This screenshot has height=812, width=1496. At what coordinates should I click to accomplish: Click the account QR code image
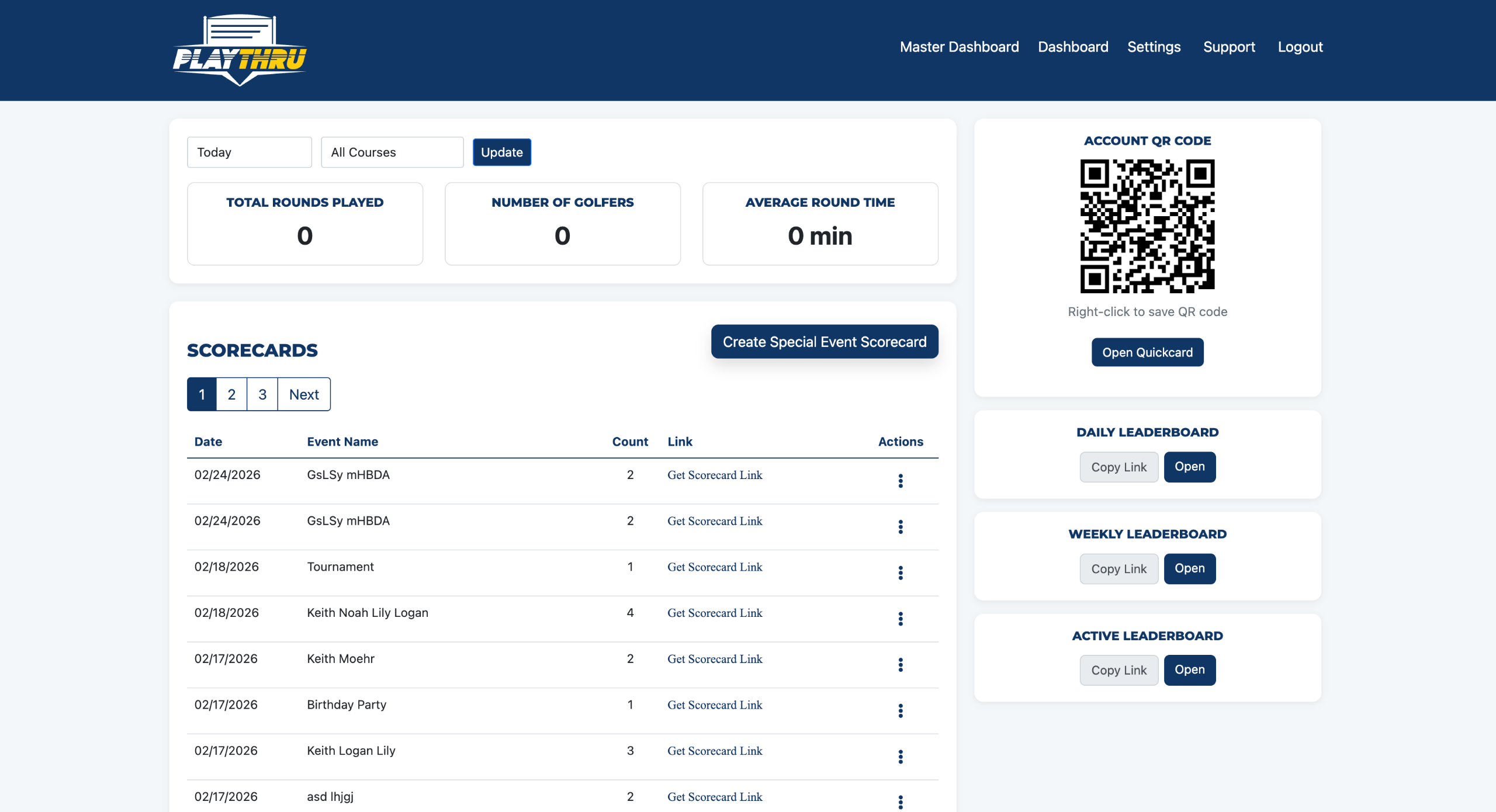pos(1147,226)
